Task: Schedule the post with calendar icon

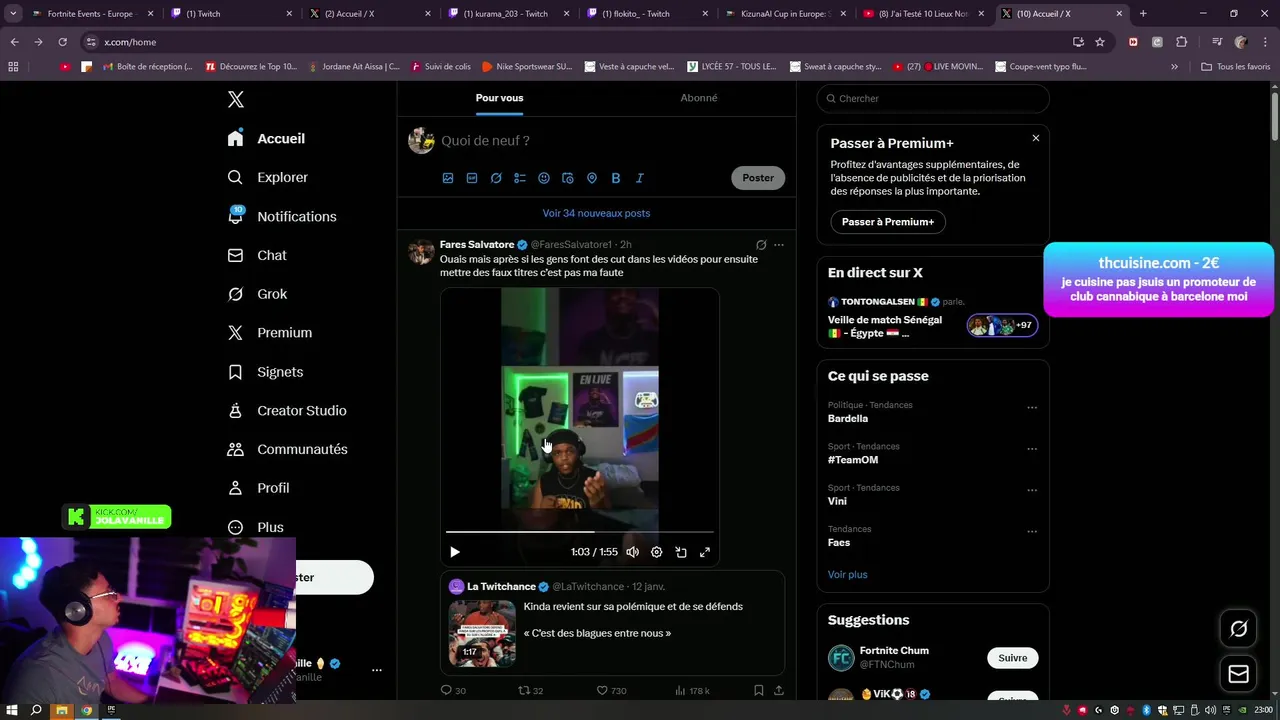Action: [568, 178]
